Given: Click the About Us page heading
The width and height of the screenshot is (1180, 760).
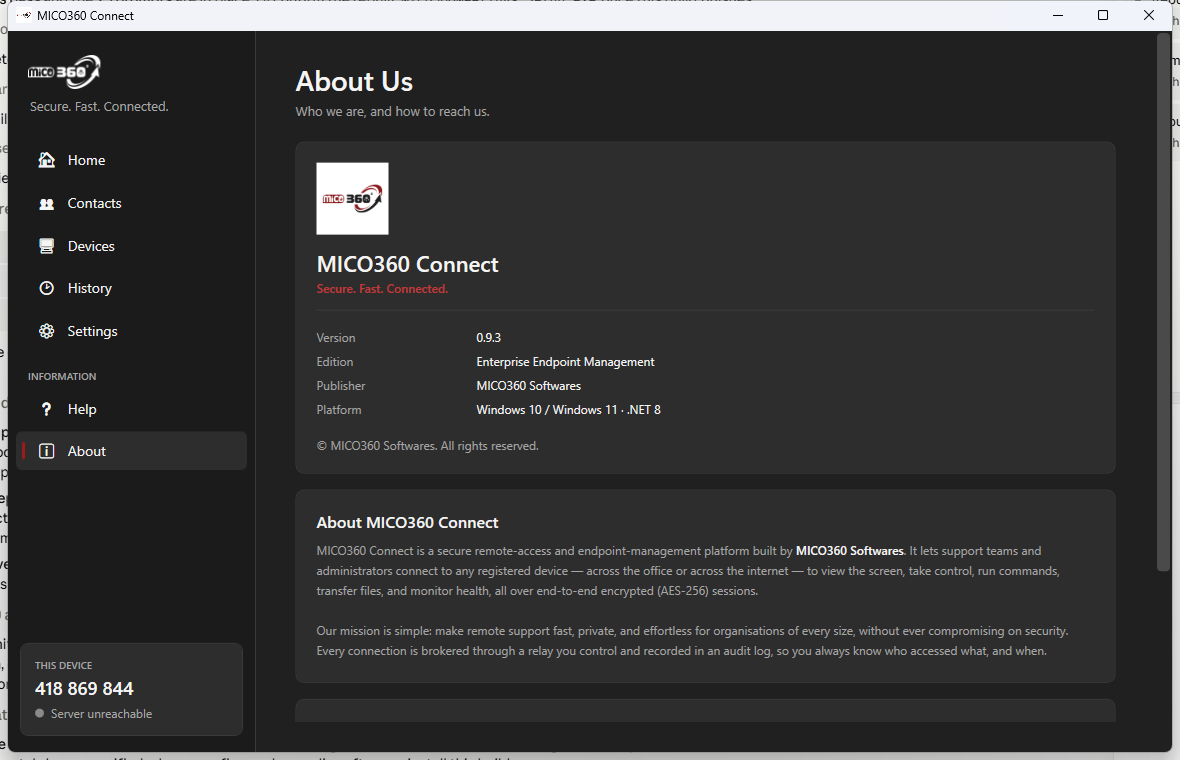Looking at the screenshot, I should (354, 81).
